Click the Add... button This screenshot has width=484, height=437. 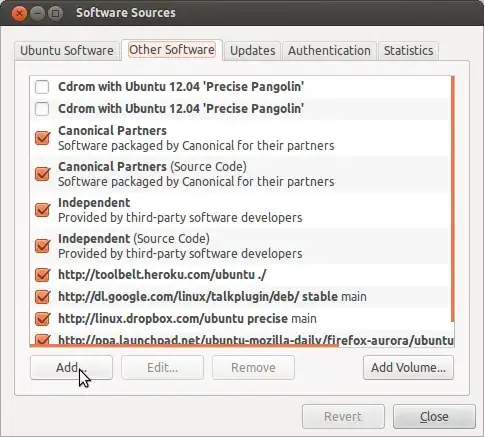71,367
